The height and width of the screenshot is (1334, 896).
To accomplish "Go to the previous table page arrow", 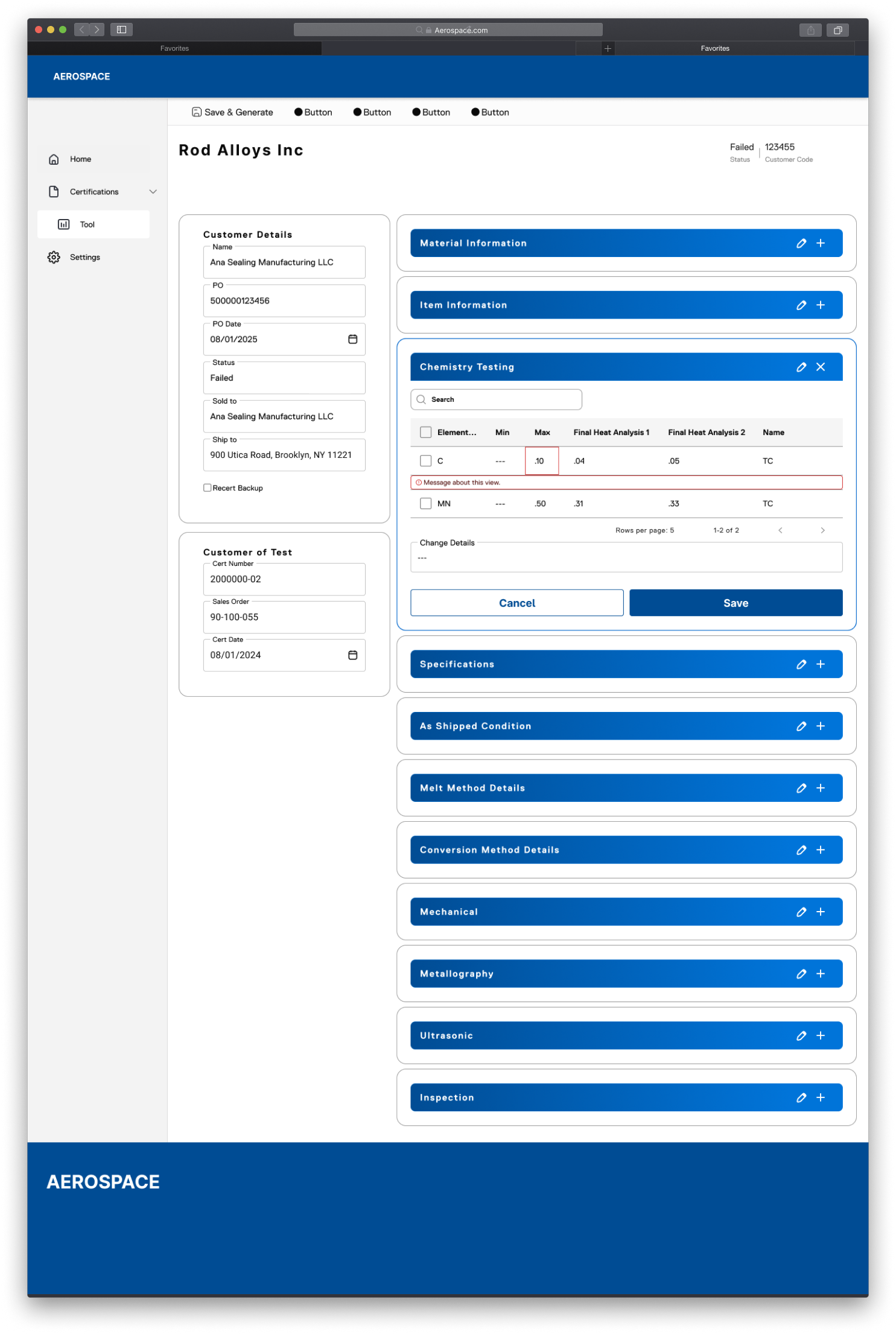I will [x=780, y=530].
